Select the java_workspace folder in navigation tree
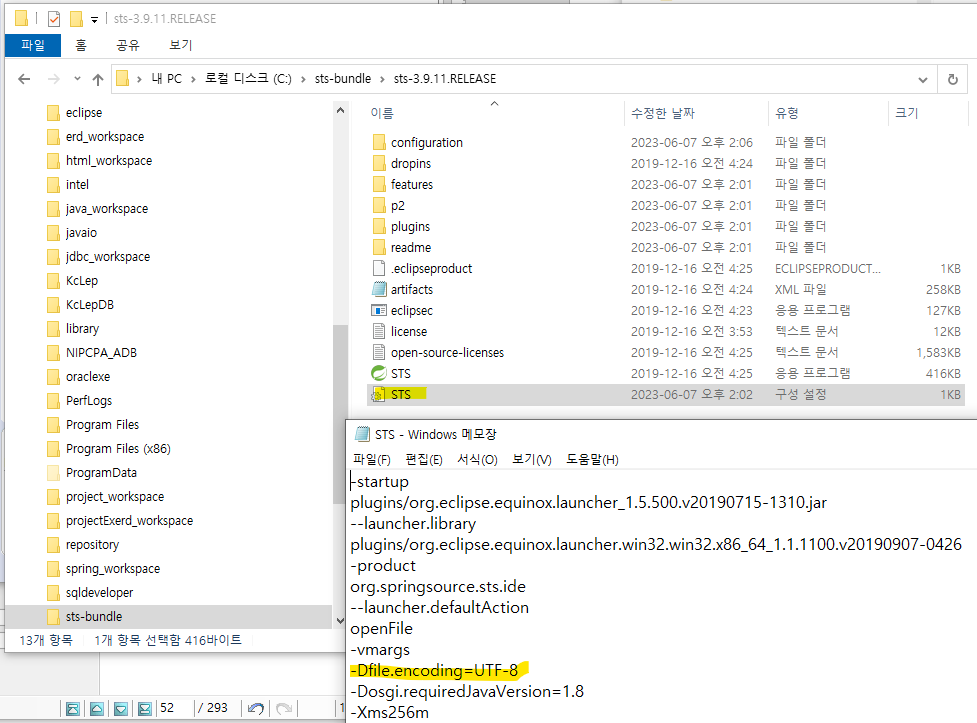Screen dimensions: 977x723 click(107, 209)
